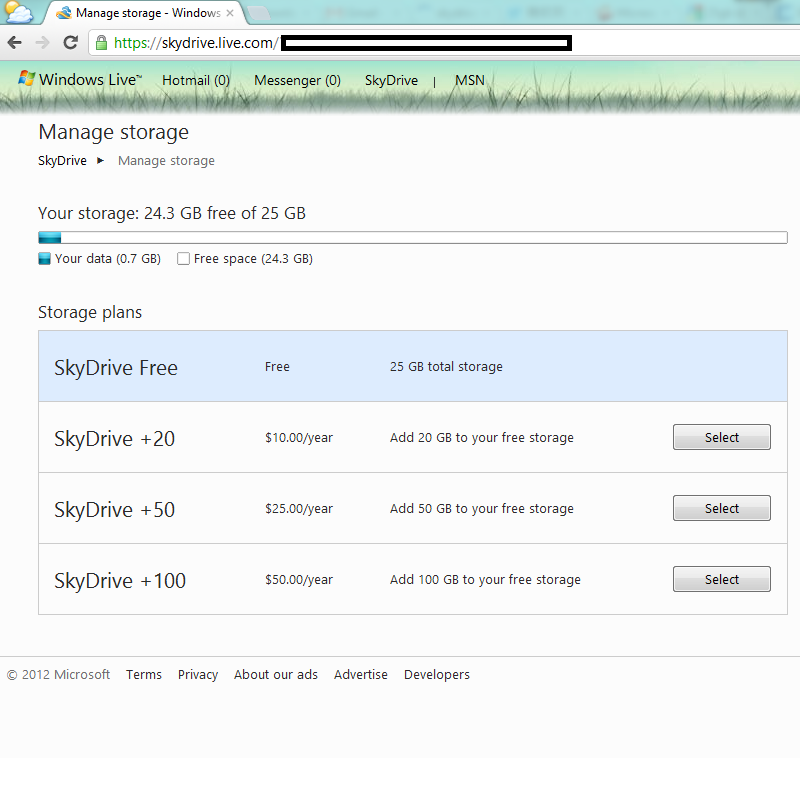Click the SkyDrive +20 plan name
This screenshot has height=800, width=800.
pos(115,439)
